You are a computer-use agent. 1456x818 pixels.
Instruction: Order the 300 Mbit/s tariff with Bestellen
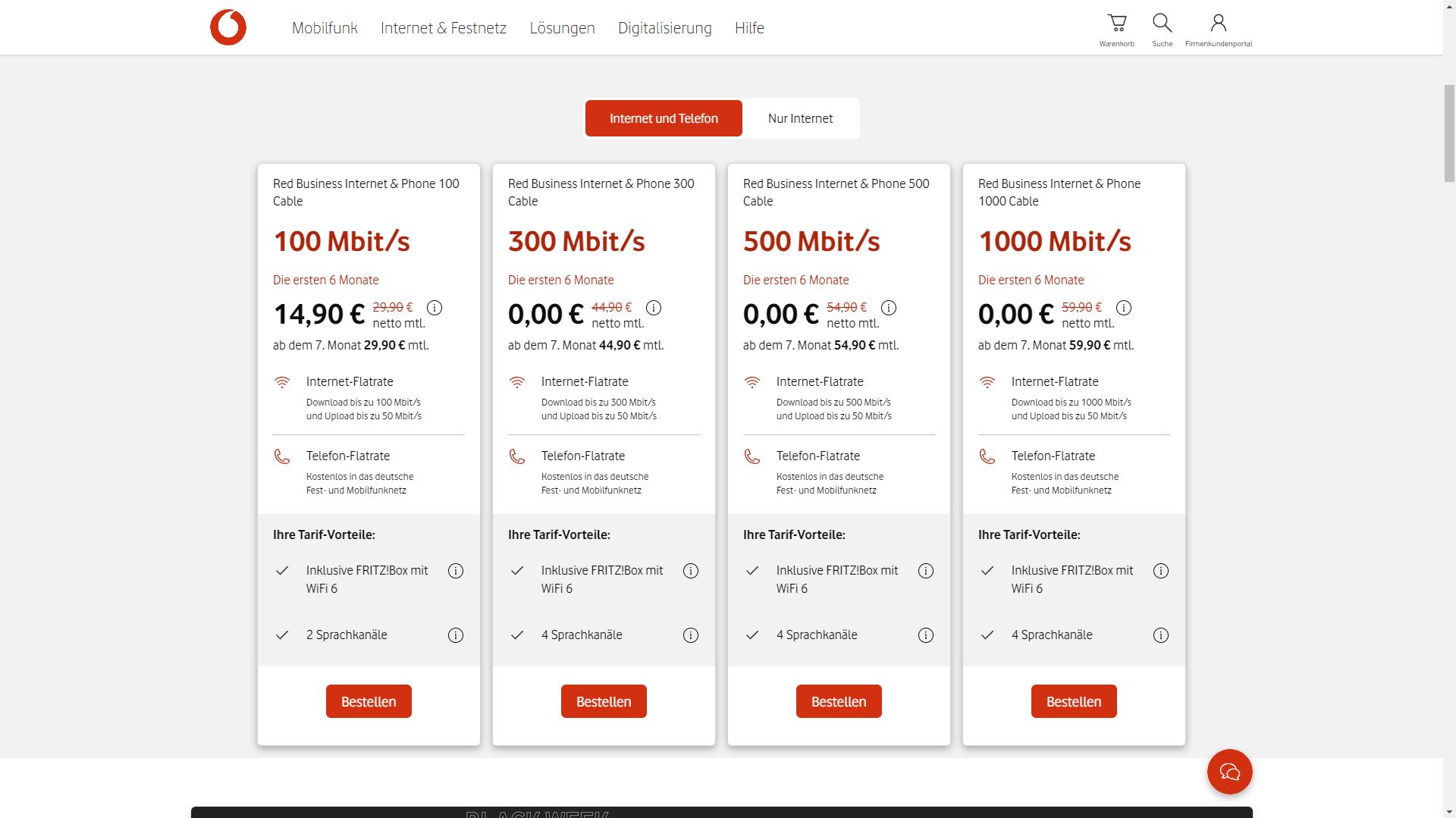click(604, 701)
